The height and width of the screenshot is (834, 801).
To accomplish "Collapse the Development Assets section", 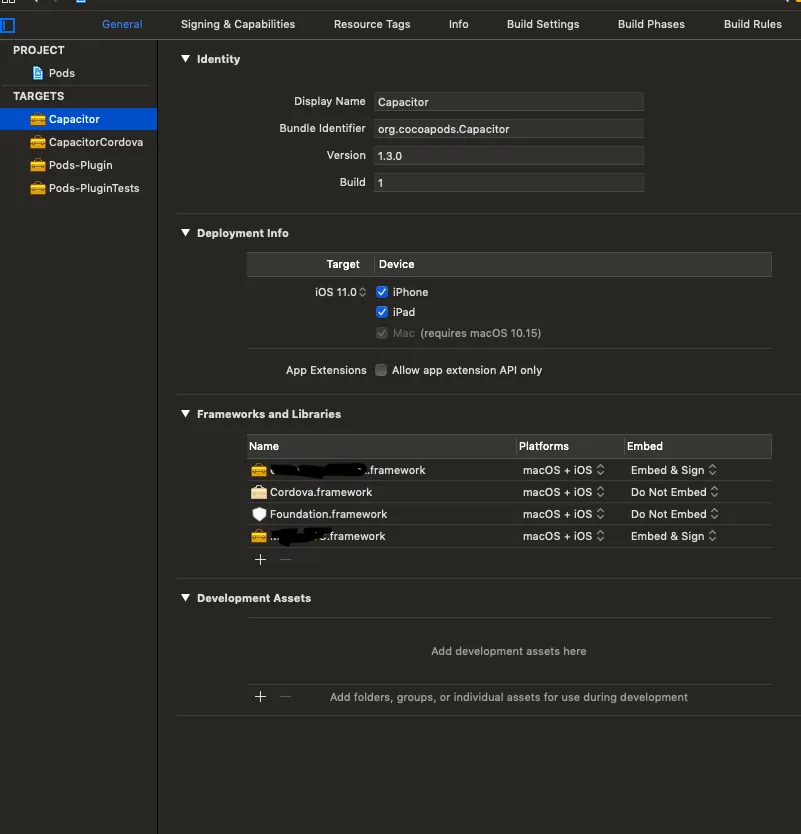I will (185, 597).
